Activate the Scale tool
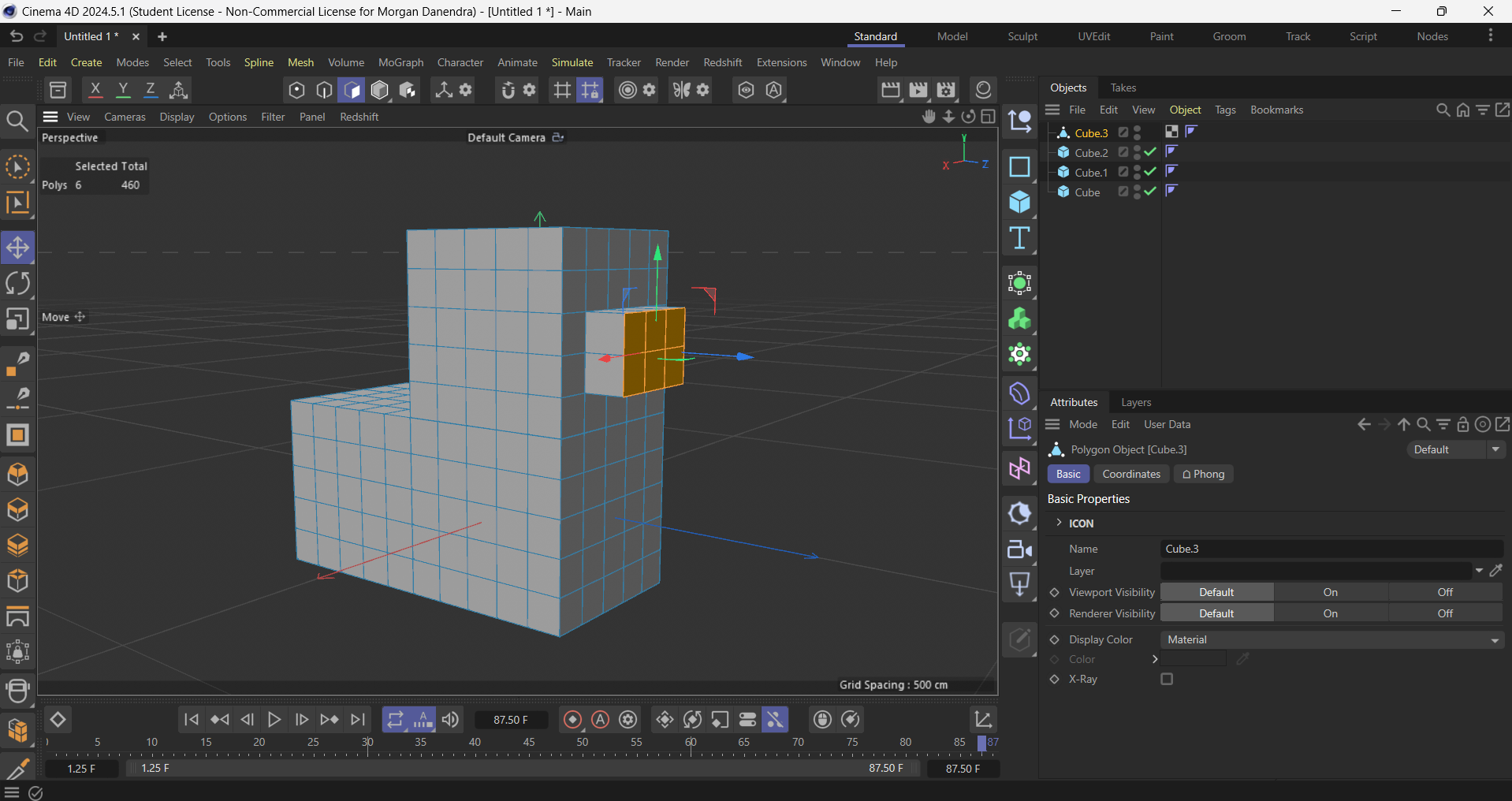The width and height of the screenshot is (1512, 801). tap(17, 319)
